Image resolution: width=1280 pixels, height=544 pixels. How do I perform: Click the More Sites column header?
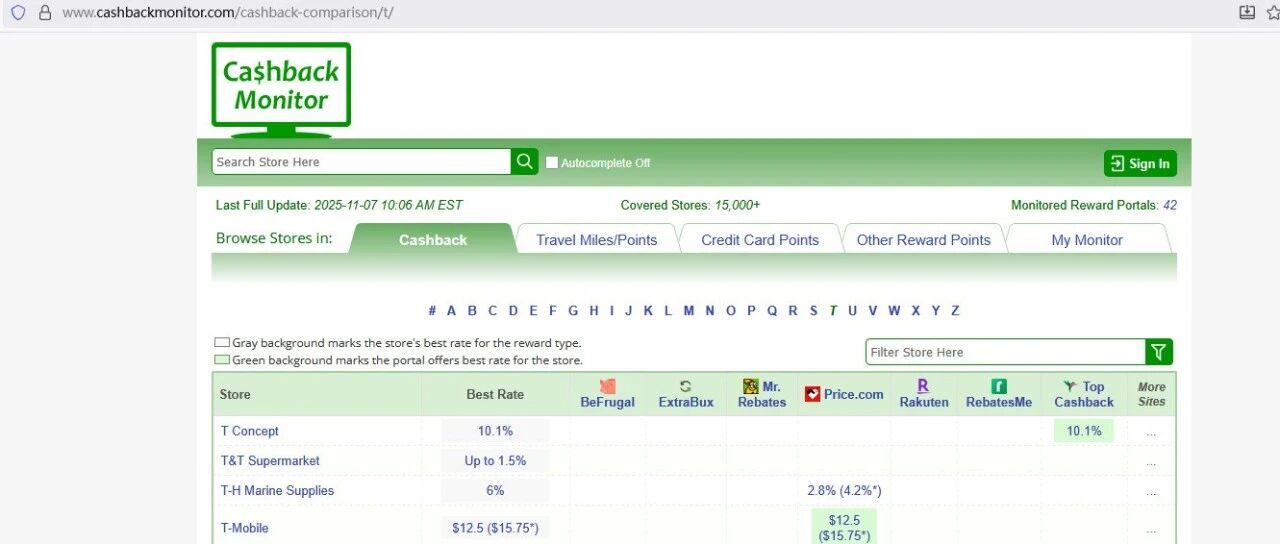coord(1152,394)
